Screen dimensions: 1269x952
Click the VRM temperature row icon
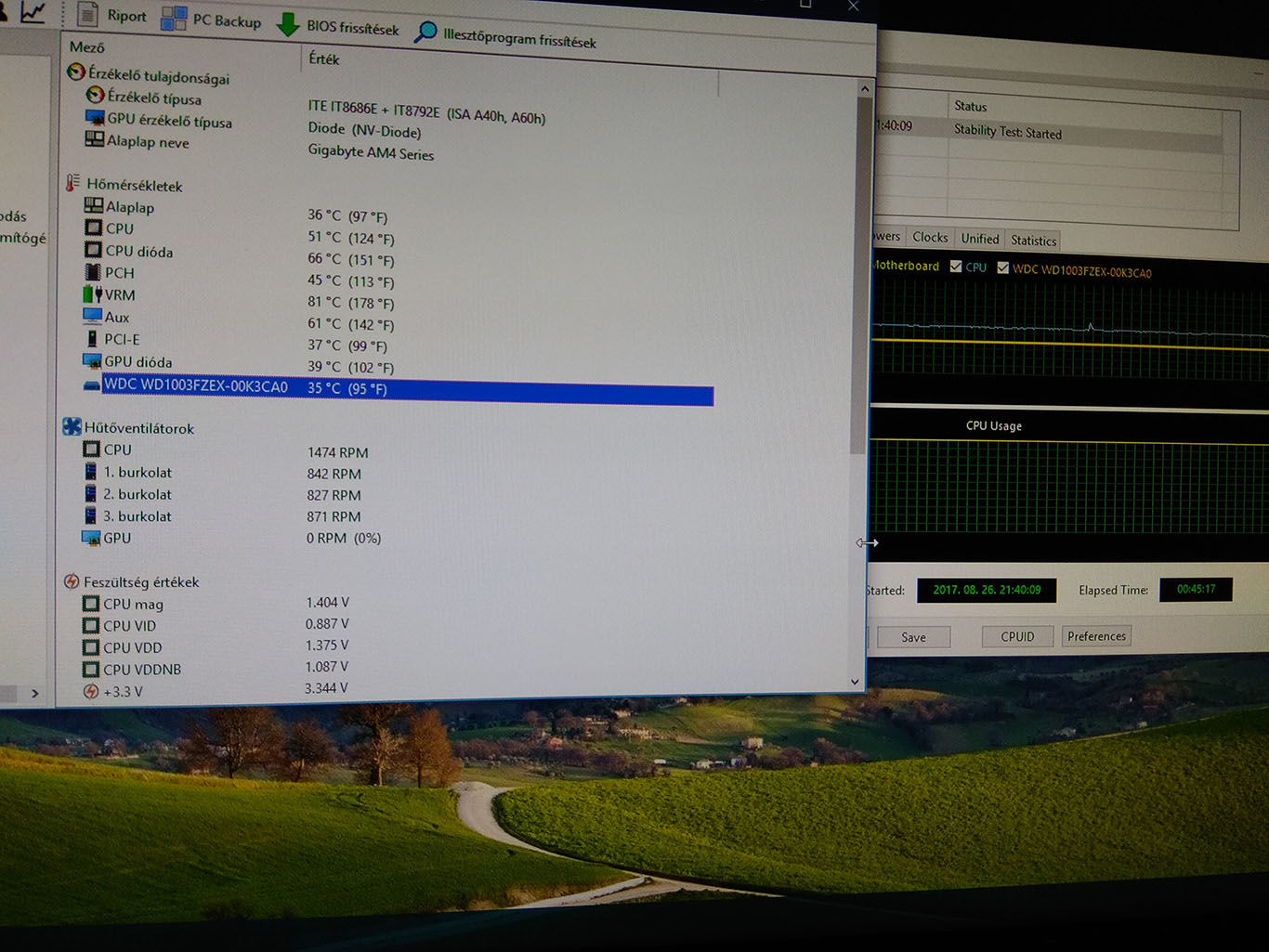(93, 294)
